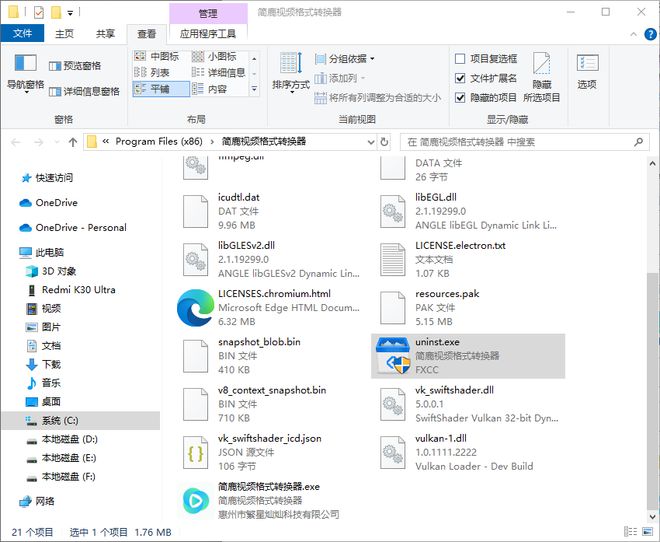Open Recent locations dropdown arrow

[x=56, y=142]
